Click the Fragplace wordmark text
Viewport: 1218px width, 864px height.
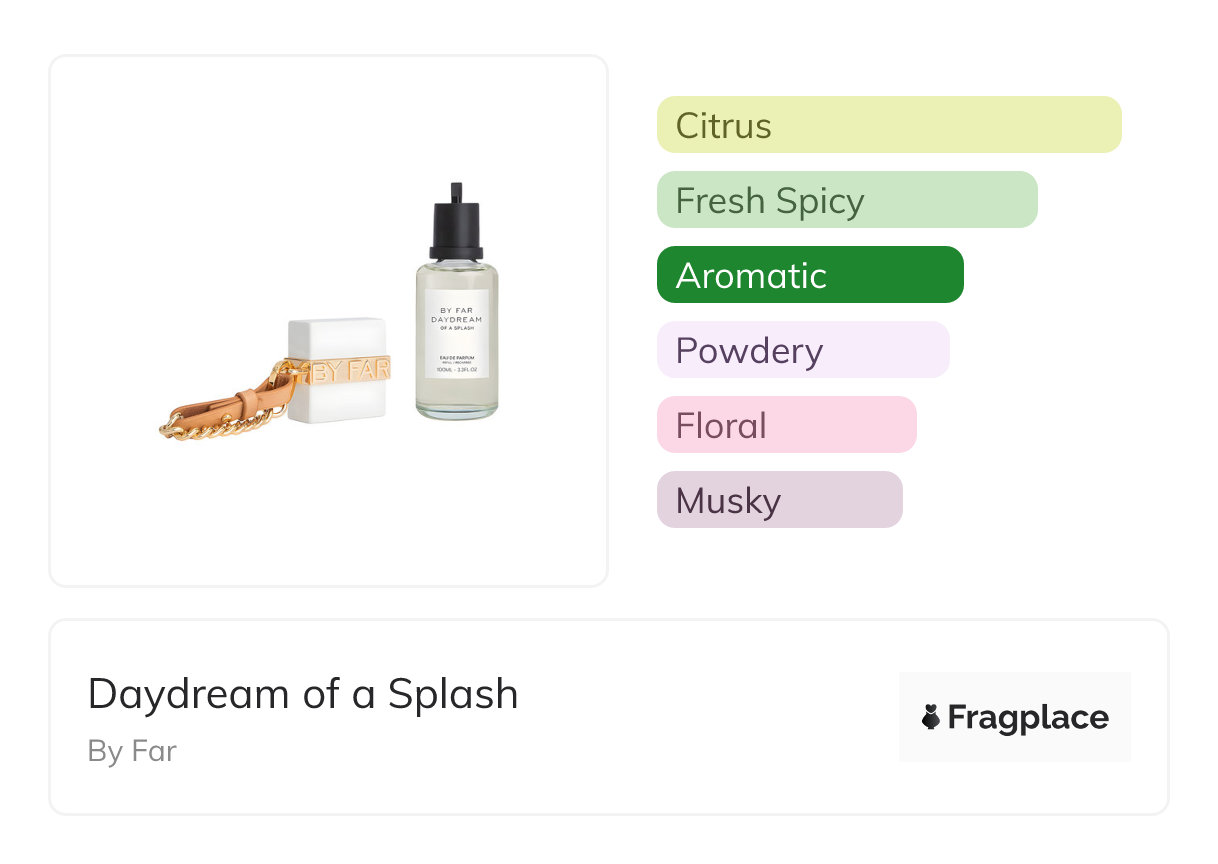coord(1028,717)
